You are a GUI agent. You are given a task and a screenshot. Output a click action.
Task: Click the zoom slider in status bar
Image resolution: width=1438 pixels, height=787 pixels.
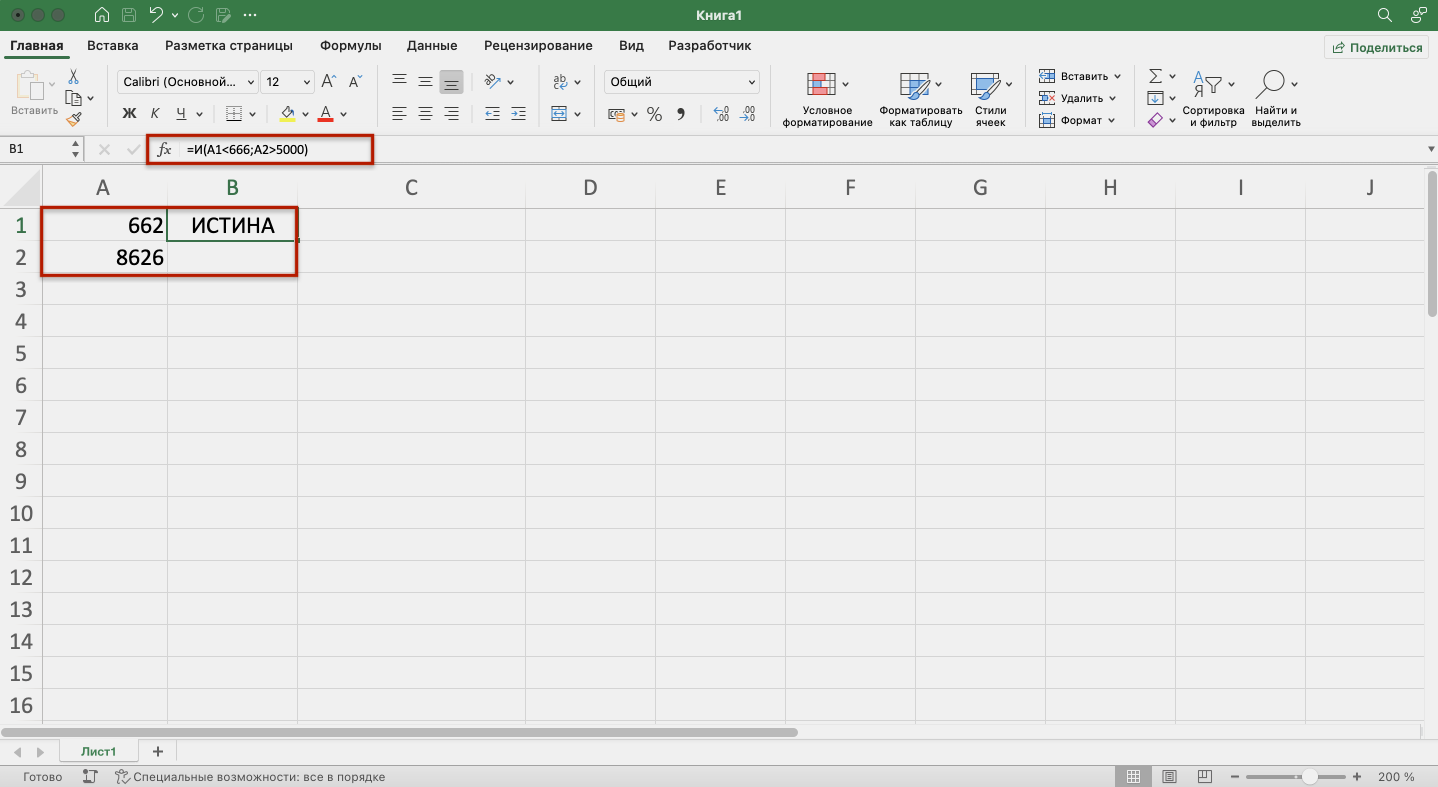click(1309, 777)
